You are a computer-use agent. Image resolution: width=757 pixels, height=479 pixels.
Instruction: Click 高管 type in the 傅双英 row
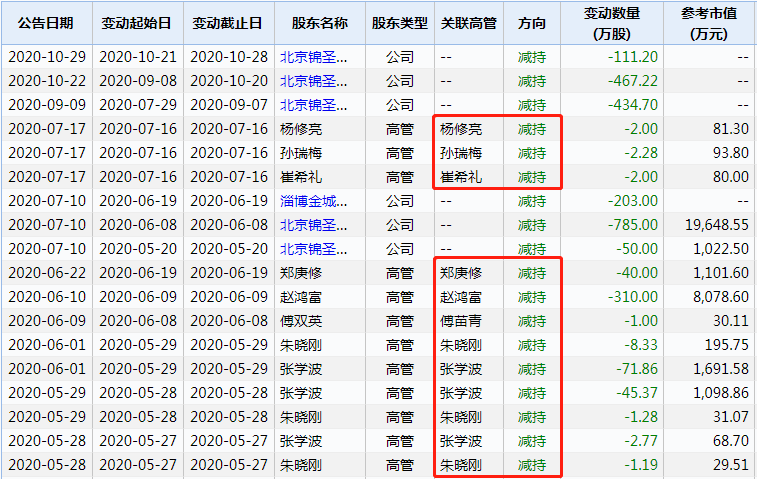[x=400, y=321]
